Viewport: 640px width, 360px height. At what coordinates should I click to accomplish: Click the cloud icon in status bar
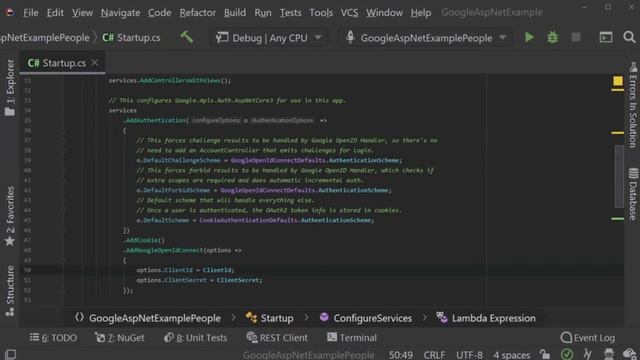pyautogui.click(x=629, y=354)
